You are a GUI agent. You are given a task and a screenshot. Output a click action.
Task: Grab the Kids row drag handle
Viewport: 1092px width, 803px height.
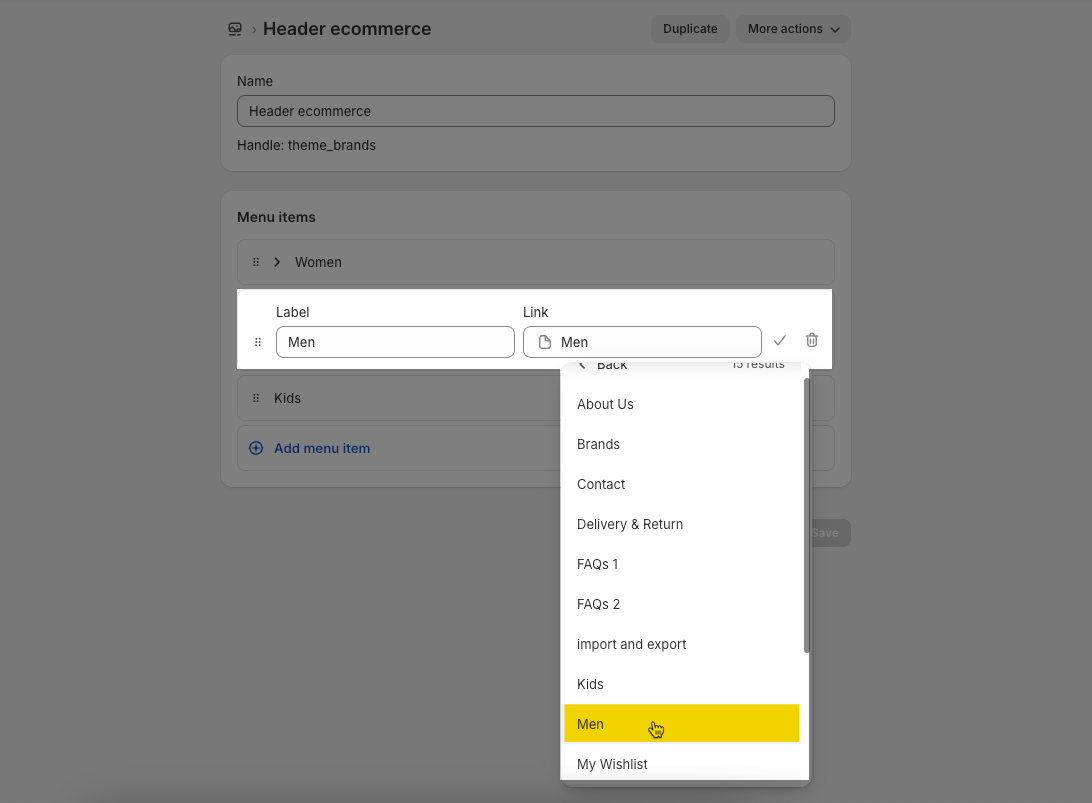(256, 398)
